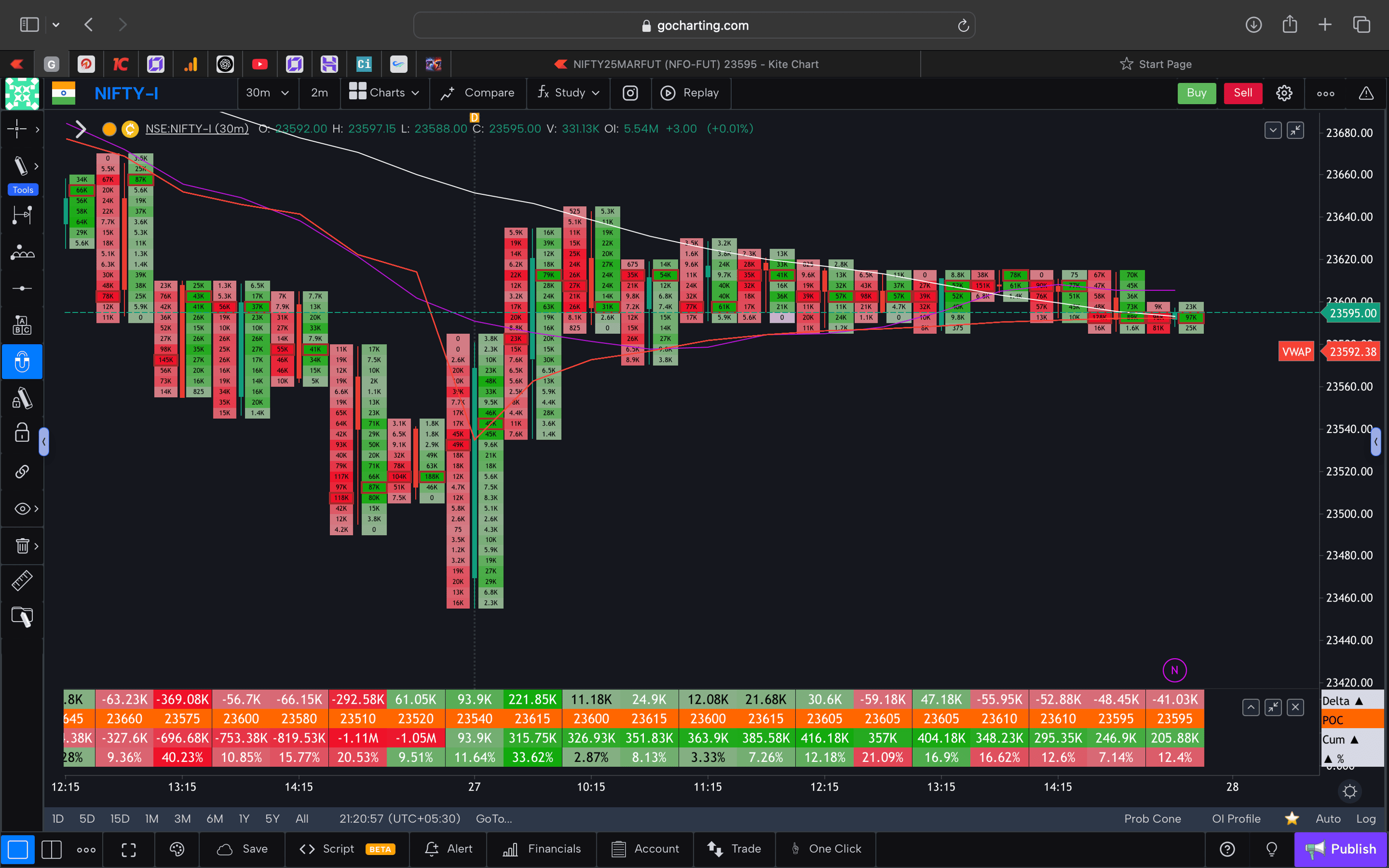Open the Alert tool in the bottom bar
The height and width of the screenshot is (868, 1389).
pos(448,849)
